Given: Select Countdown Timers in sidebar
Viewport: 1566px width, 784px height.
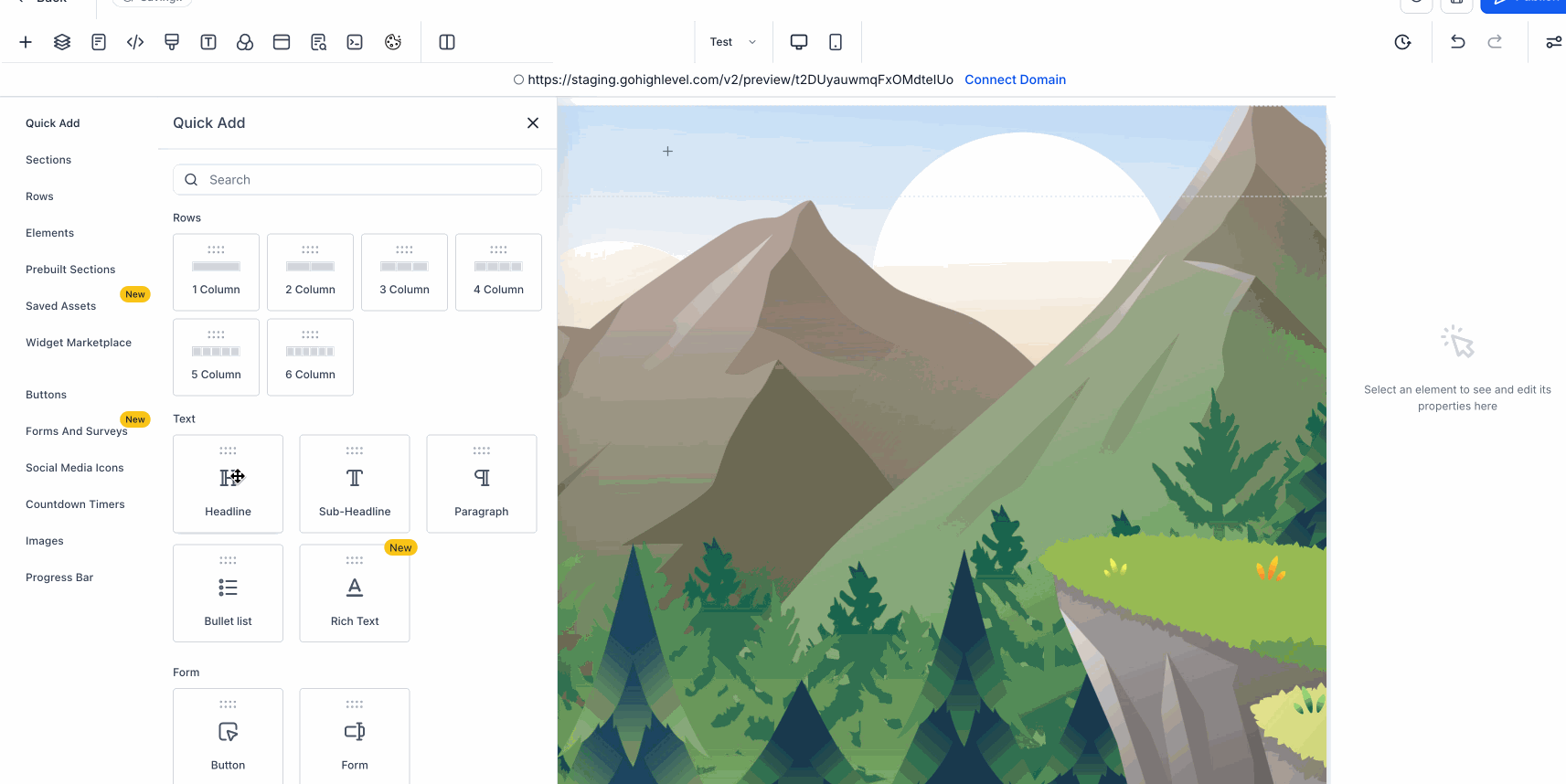Looking at the screenshot, I should [75, 504].
